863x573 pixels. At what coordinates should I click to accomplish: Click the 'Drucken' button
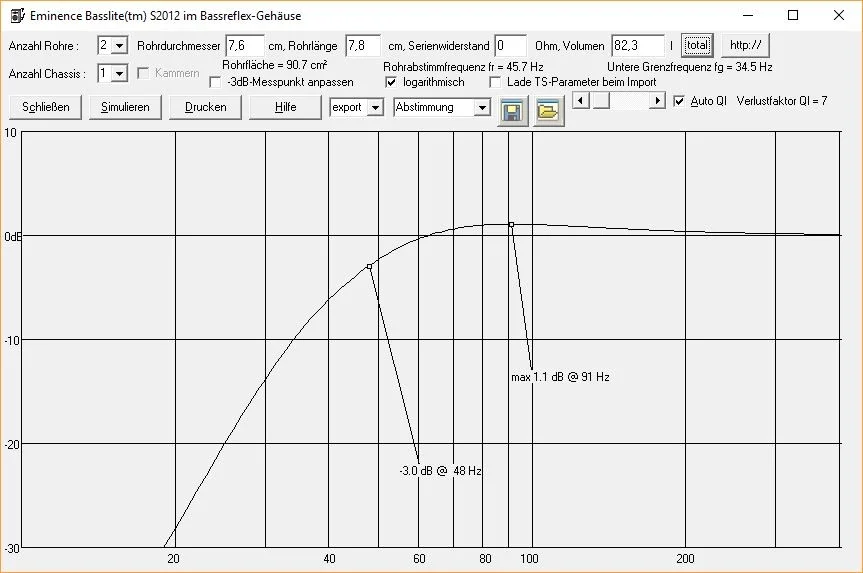pyautogui.click(x=205, y=107)
